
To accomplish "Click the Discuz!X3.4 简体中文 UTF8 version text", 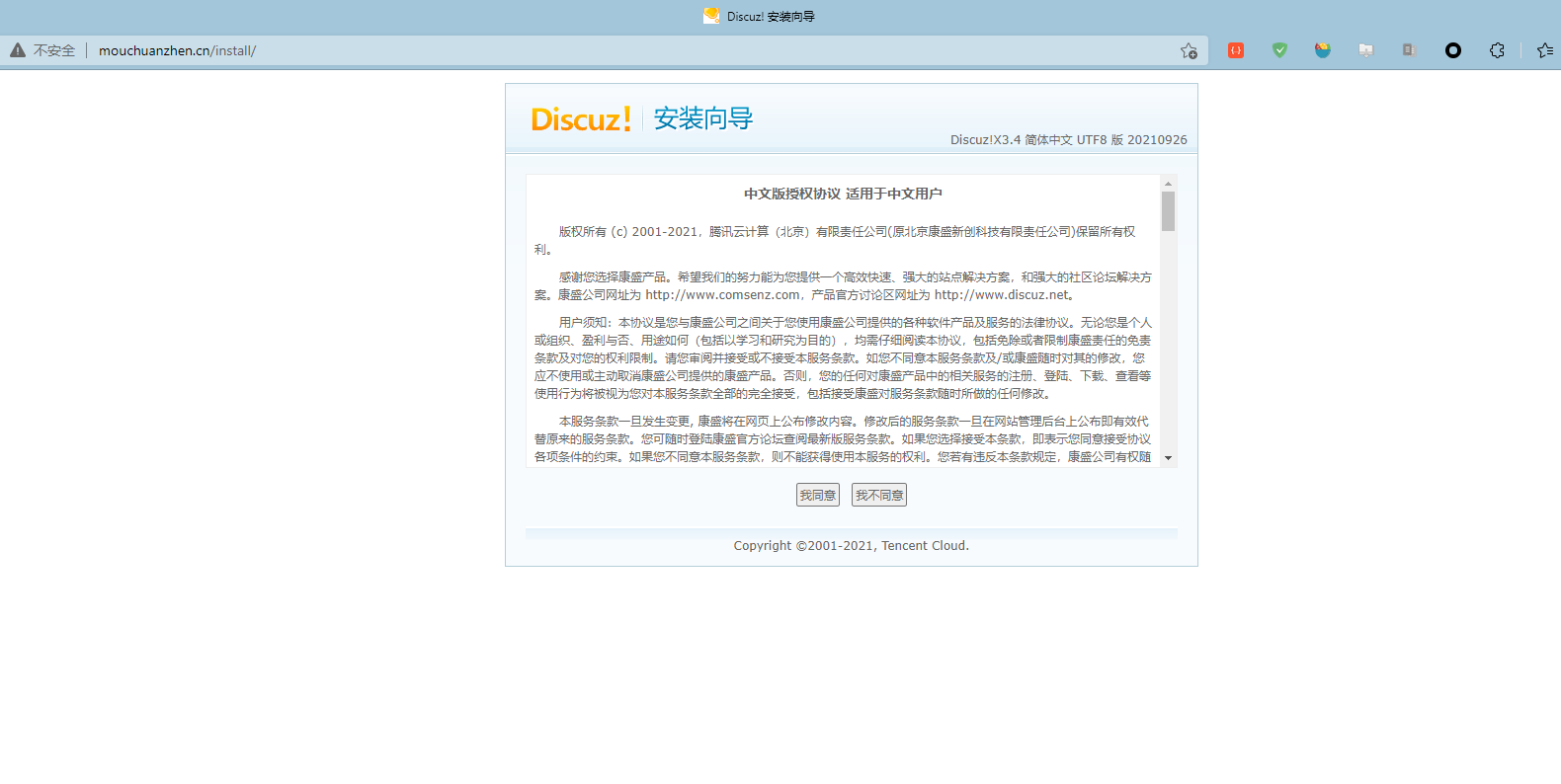I will pos(1069,140).
